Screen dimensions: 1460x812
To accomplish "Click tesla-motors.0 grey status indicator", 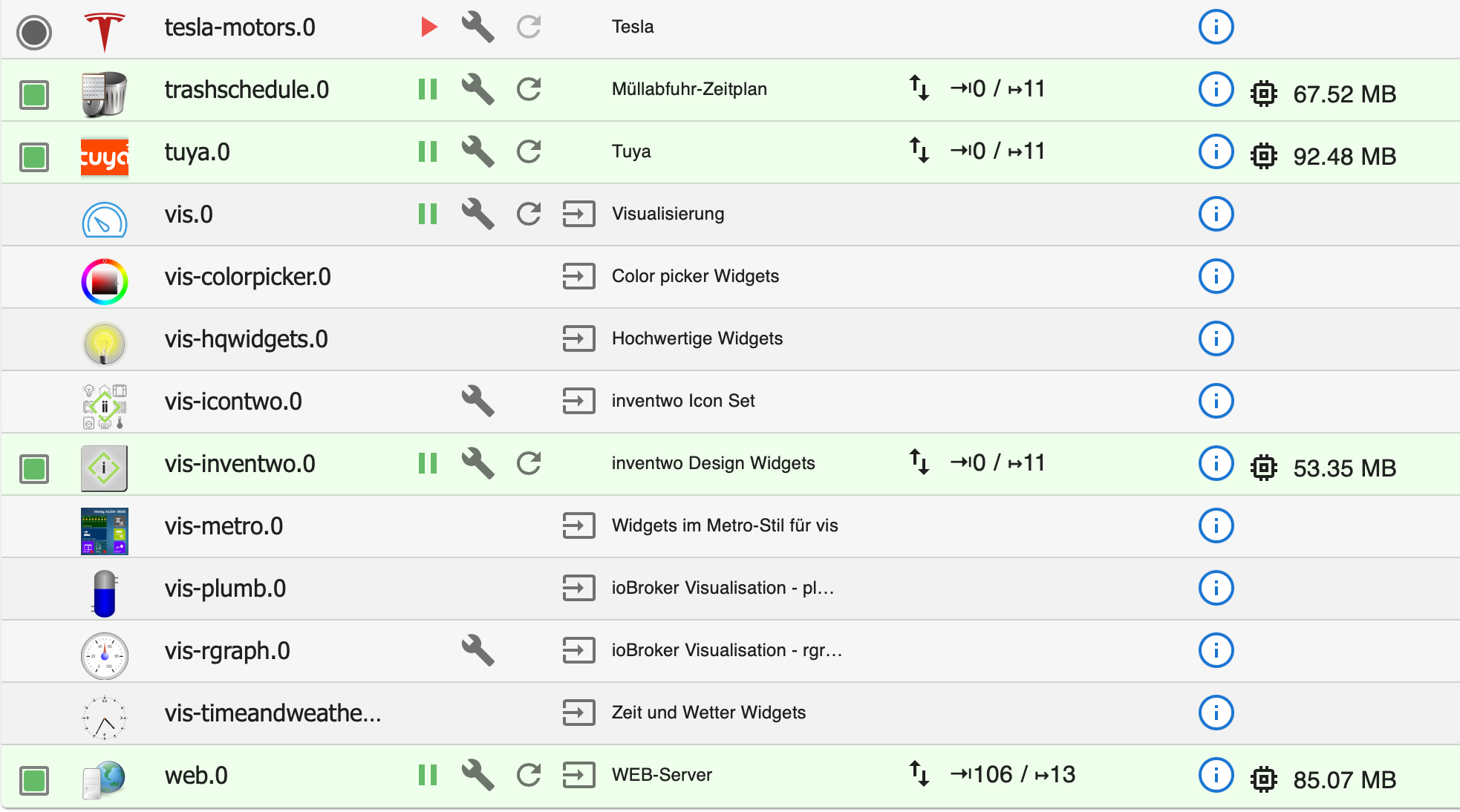I will click(34, 33).
